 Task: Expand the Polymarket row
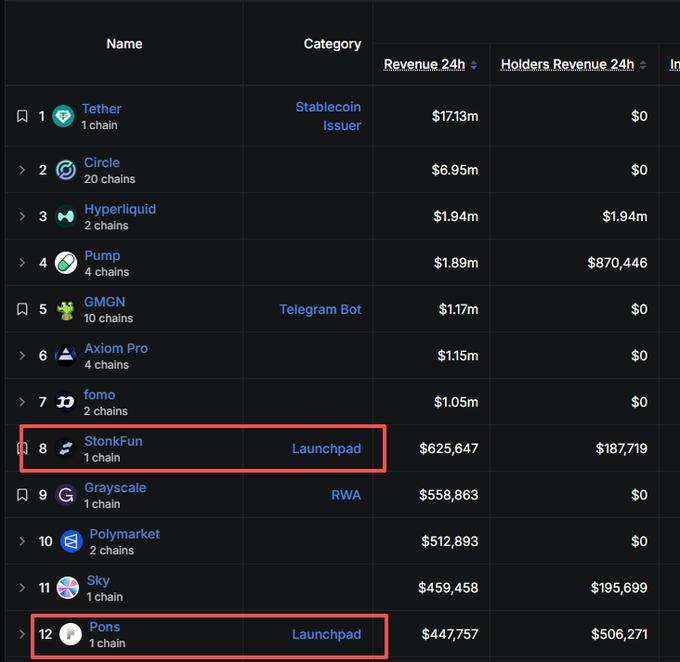point(22,541)
